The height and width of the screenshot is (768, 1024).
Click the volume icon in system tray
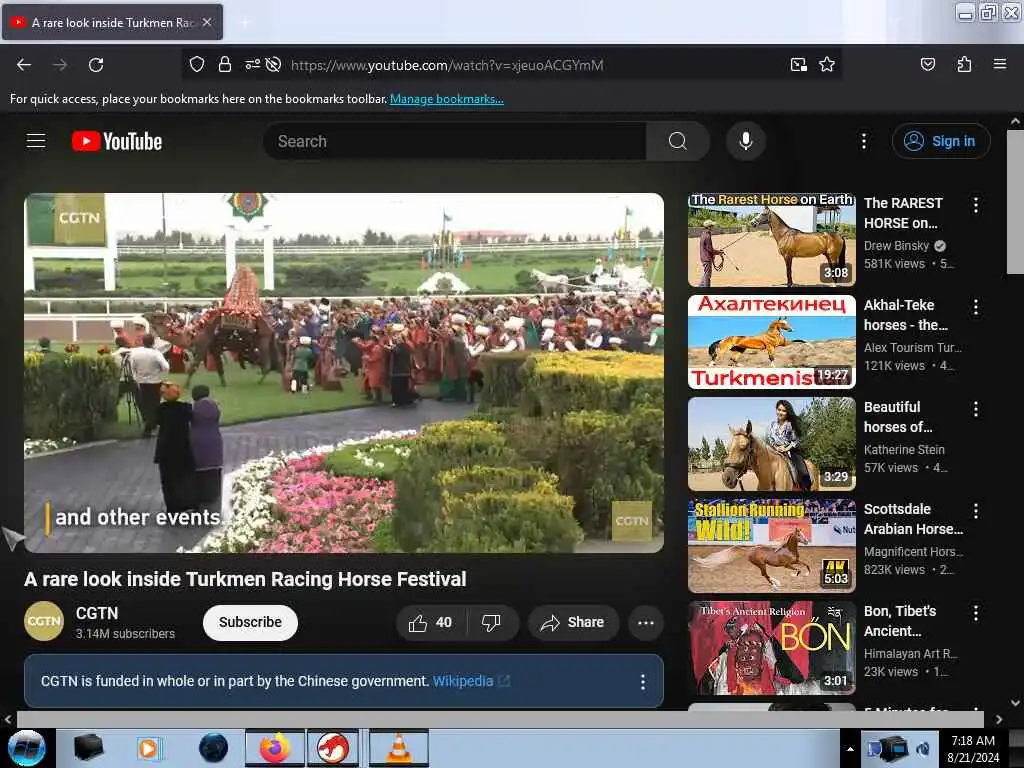pos(923,749)
